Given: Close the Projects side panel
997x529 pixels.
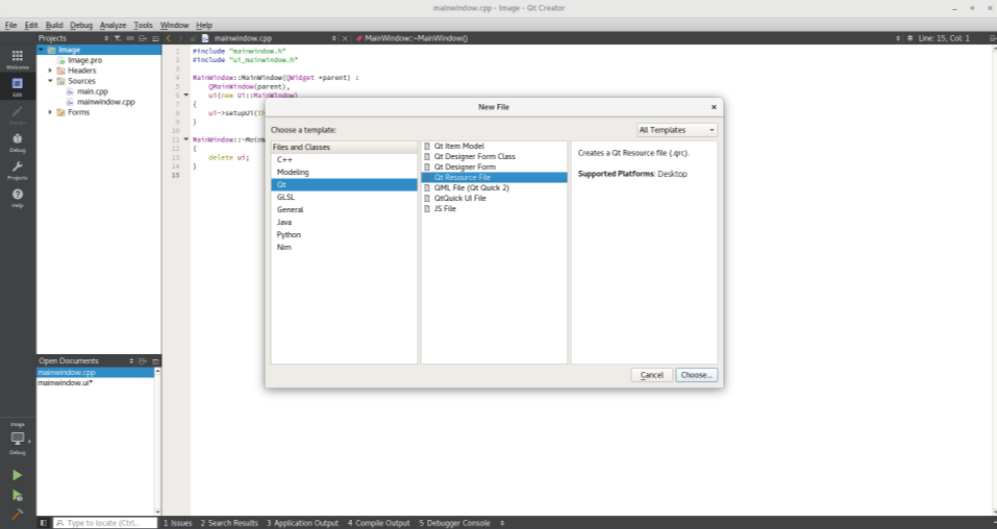Looking at the screenshot, I should (156, 38).
